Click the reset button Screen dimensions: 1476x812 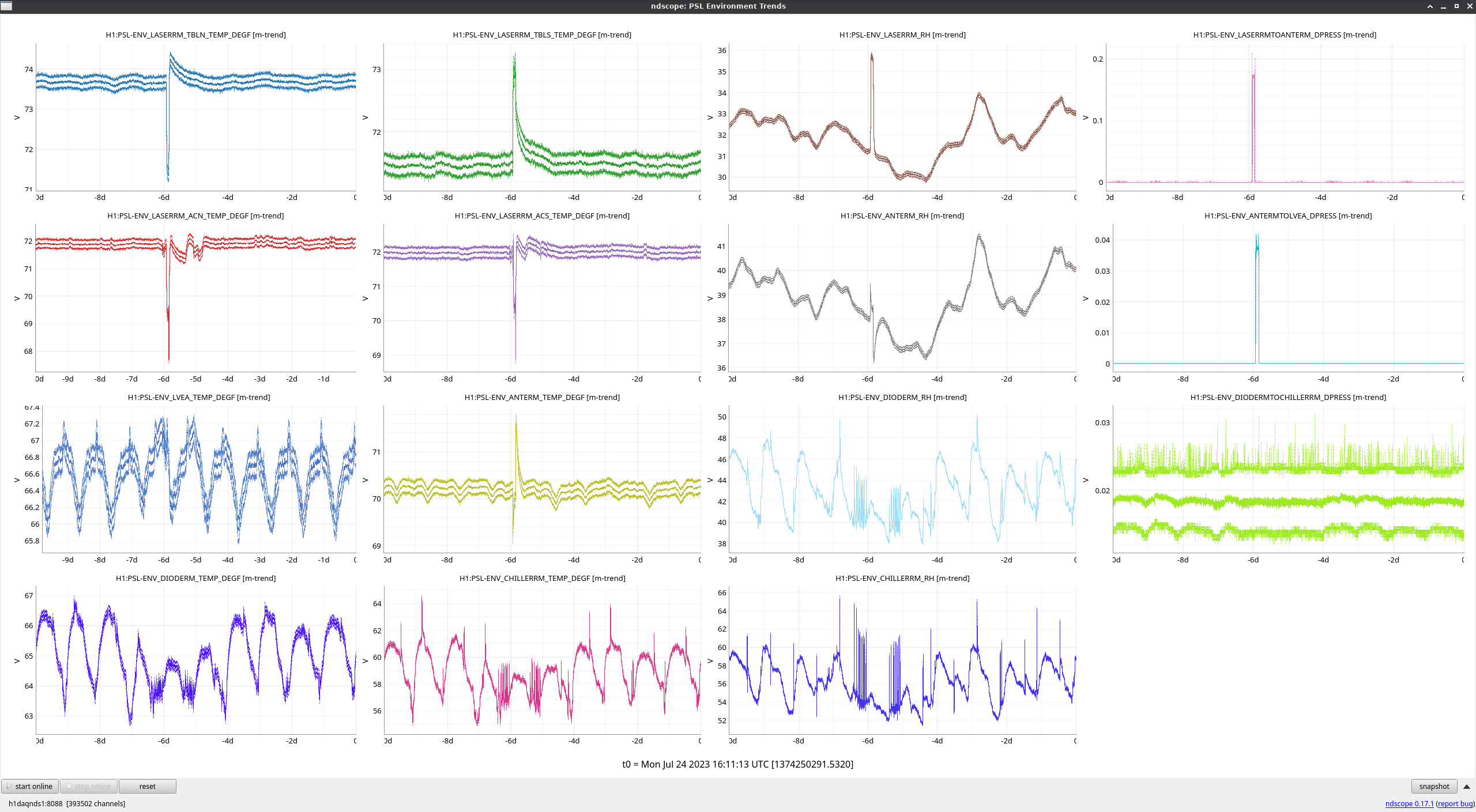[x=147, y=786]
